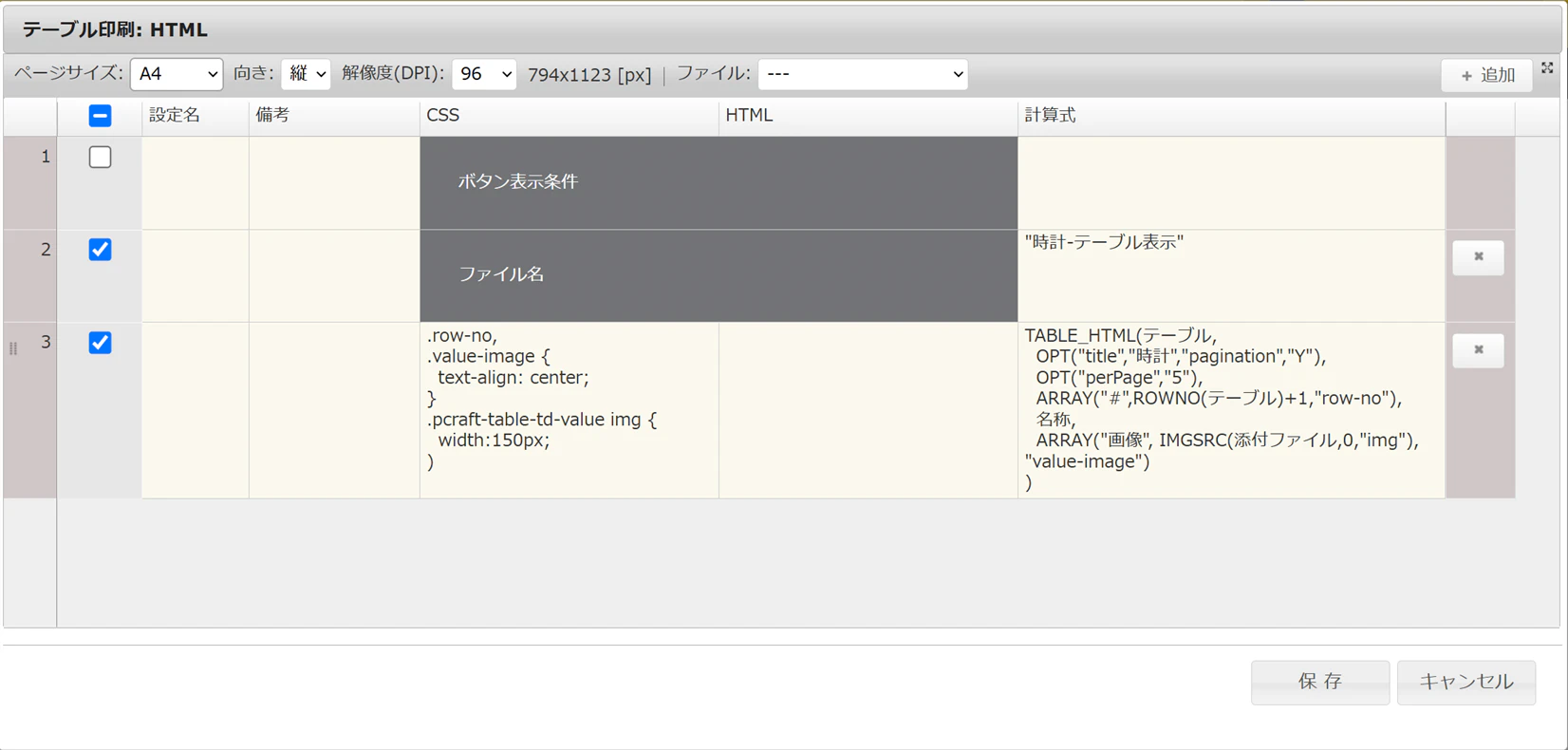The image size is (1568, 750).
Task: Open the ファイル selection dropdown
Action: click(863, 74)
